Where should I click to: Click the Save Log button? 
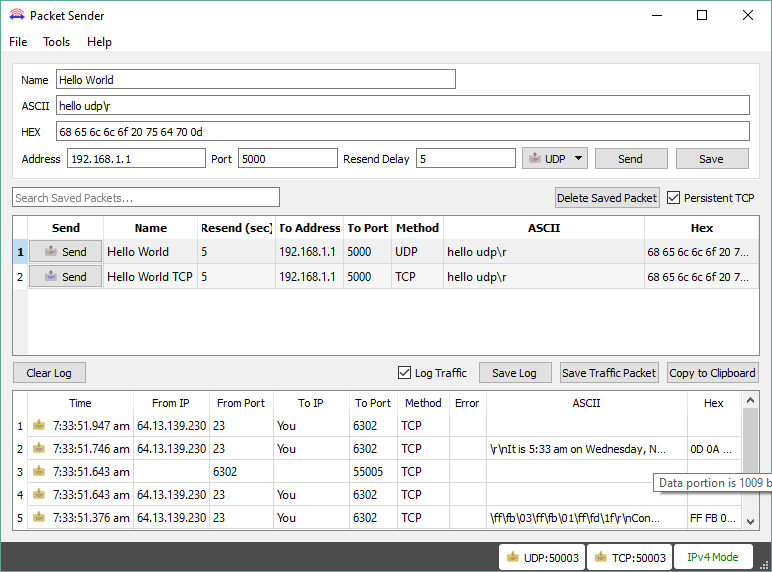[x=515, y=373]
